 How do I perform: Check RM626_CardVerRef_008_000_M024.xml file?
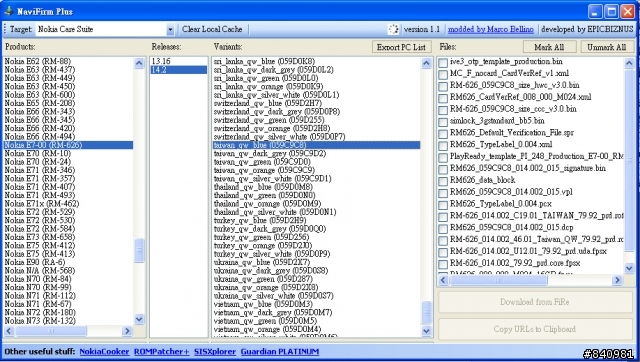click(443, 98)
